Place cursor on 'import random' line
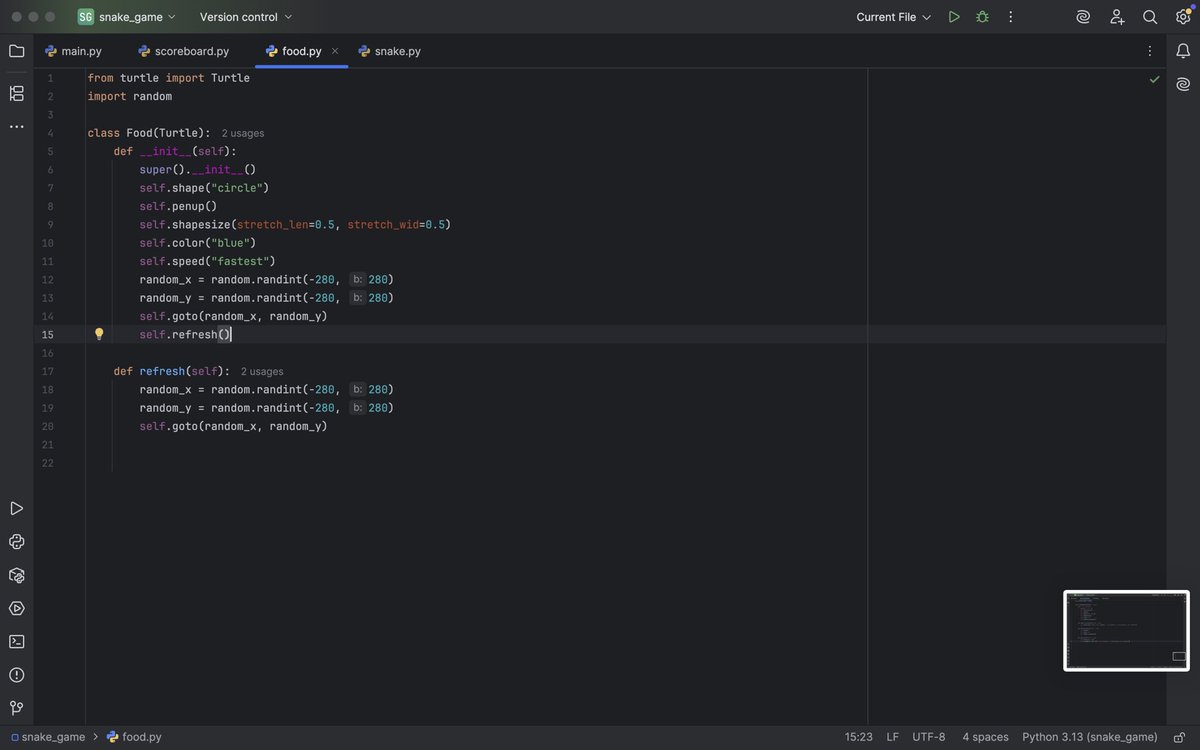The image size is (1200, 750). 130,96
